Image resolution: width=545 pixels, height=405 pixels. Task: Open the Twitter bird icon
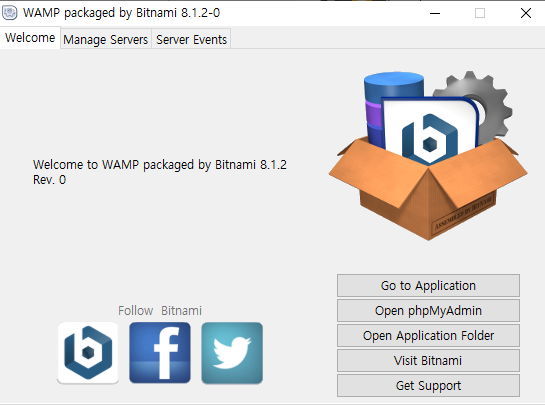232,353
